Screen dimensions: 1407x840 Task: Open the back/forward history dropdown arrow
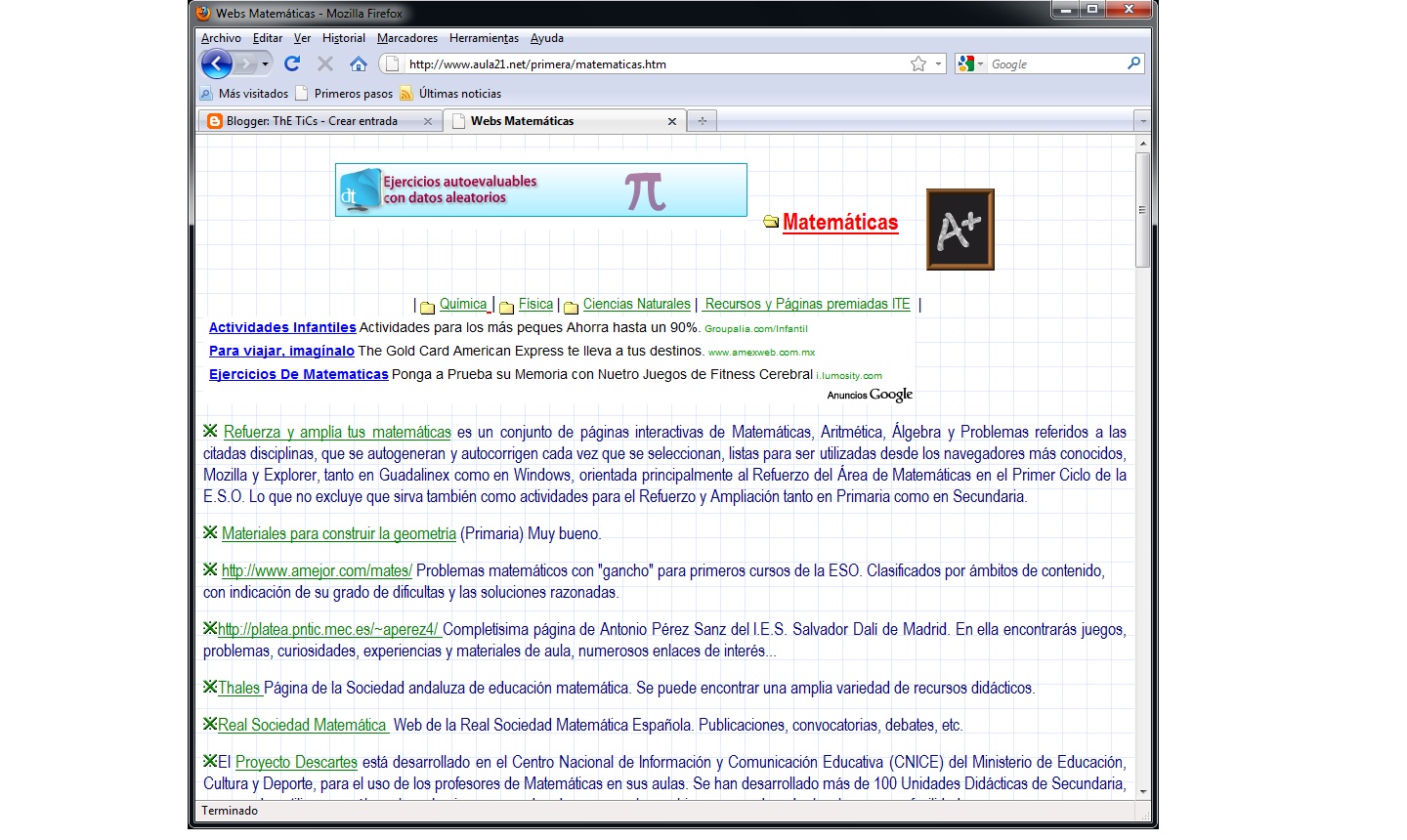[x=265, y=64]
